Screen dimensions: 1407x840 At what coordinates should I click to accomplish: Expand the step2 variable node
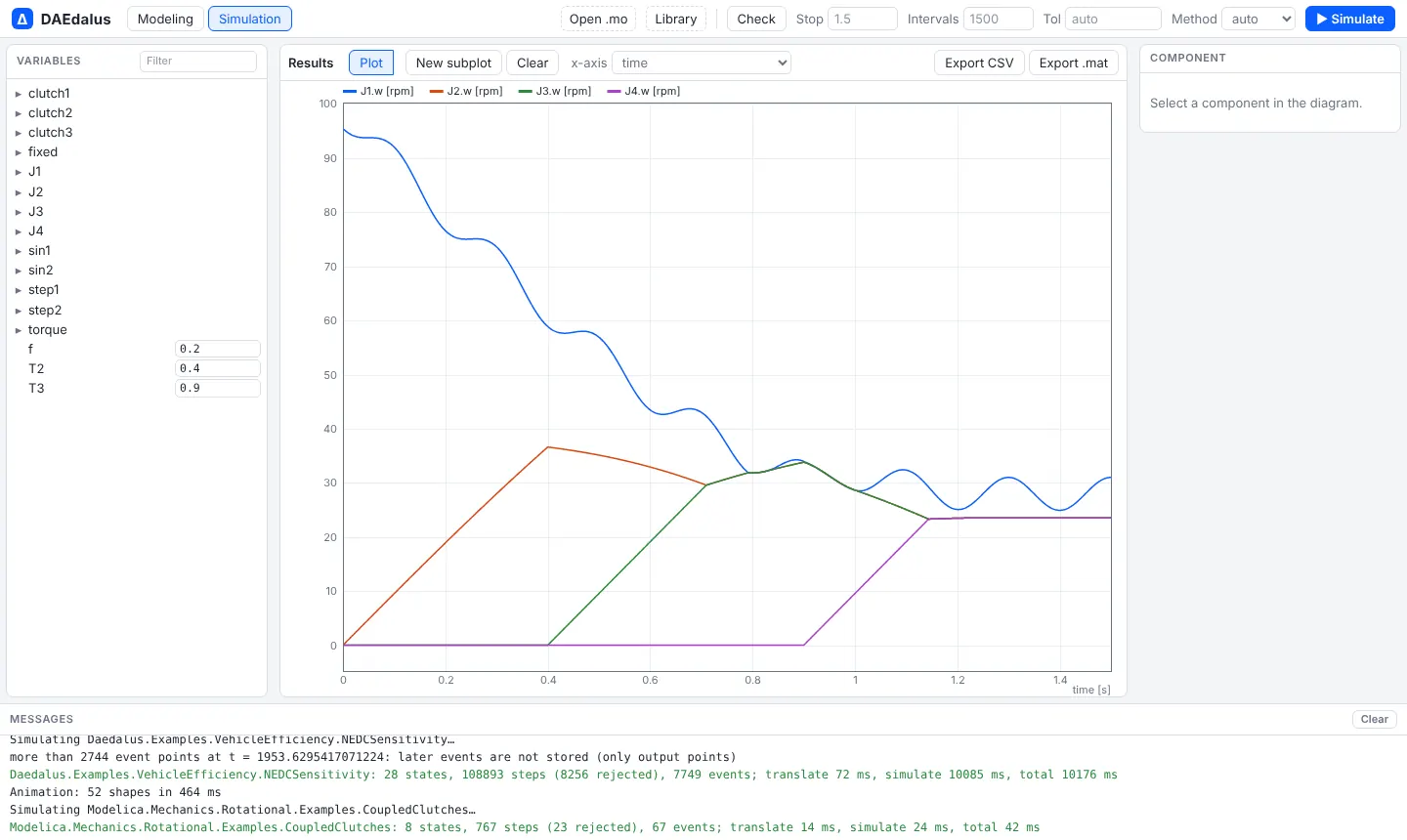[19, 311]
